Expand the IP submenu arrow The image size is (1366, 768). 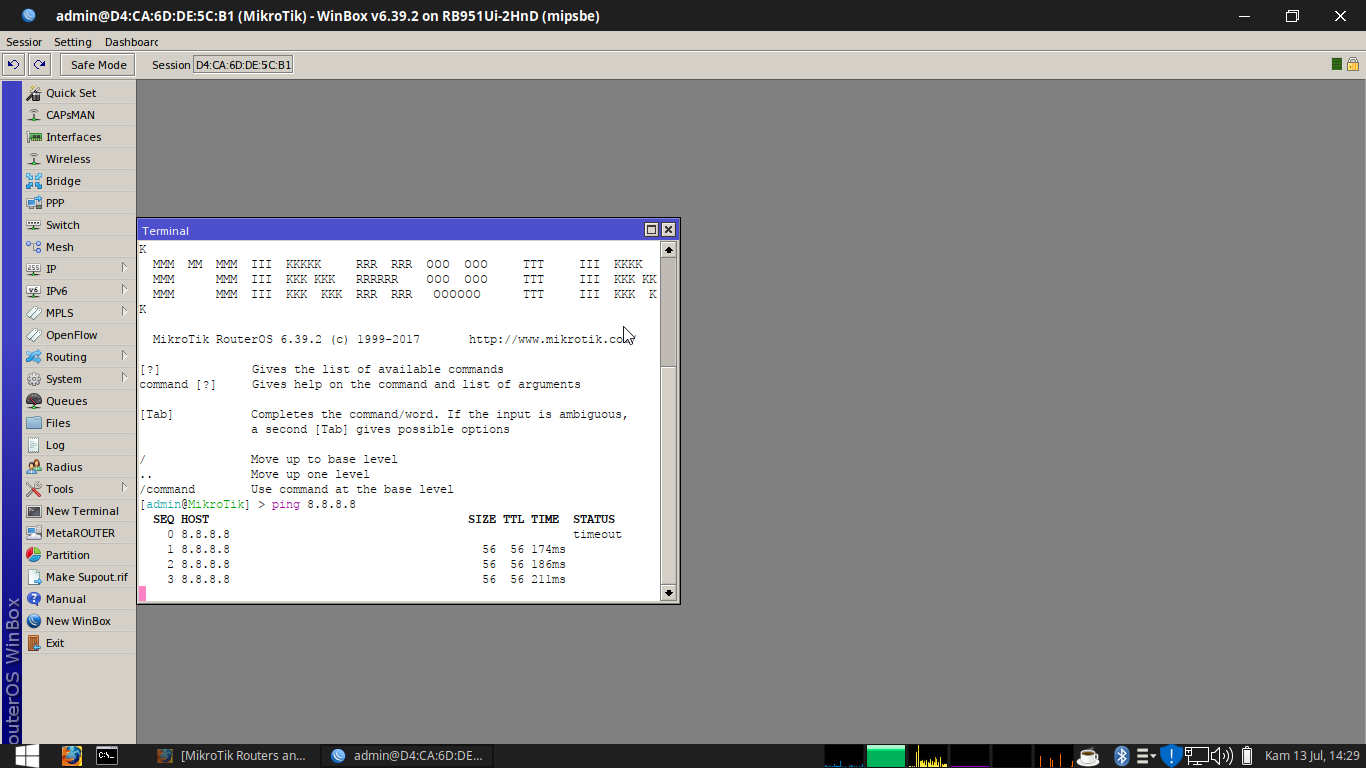125,268
